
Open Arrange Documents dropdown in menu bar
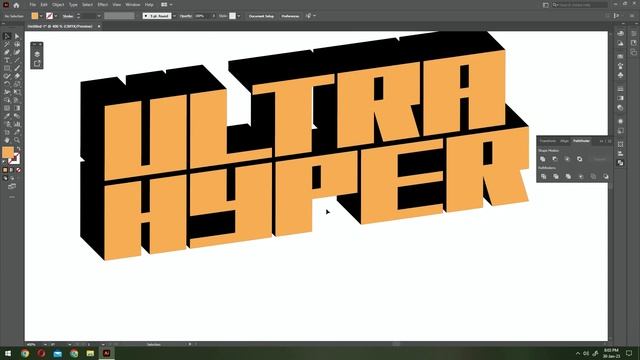[x=166, y=4]
